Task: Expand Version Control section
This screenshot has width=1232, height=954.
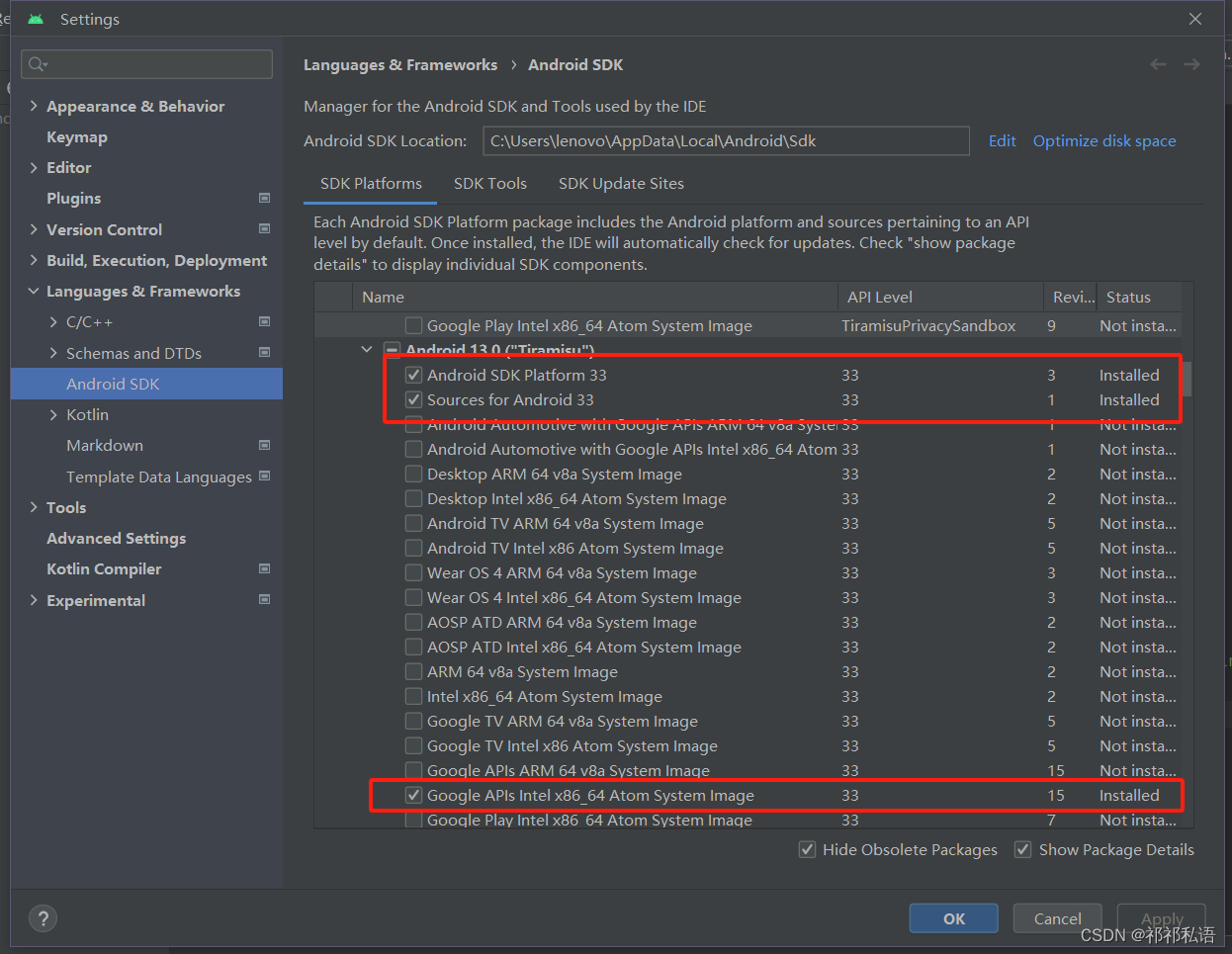Action: point(34,229)
